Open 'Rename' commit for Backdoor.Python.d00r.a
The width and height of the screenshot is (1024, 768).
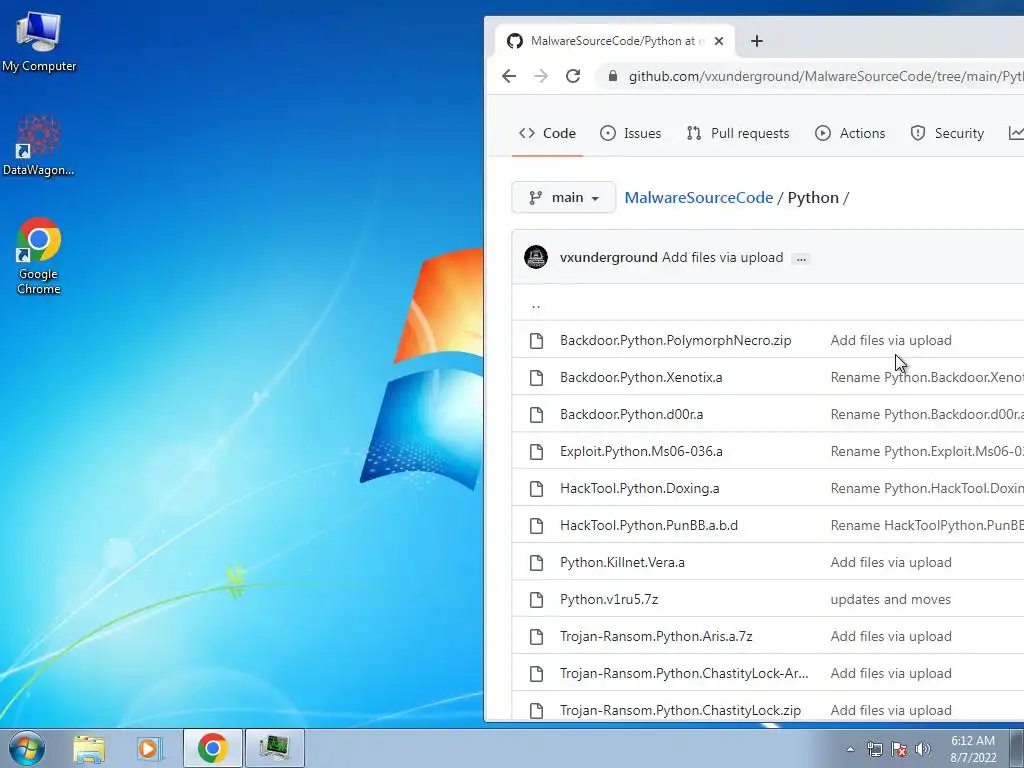(x=927, y=414)
